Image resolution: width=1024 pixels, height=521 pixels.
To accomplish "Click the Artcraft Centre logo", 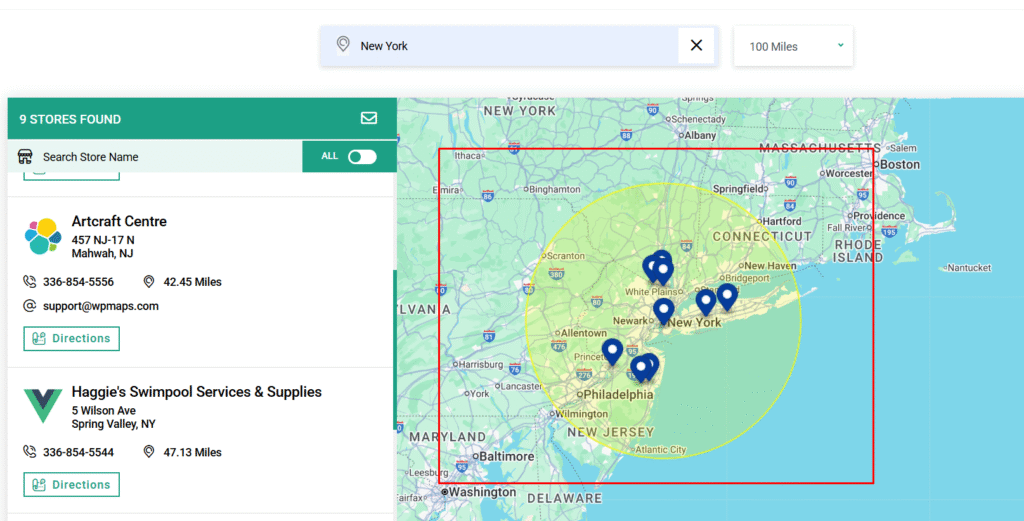I will click(x=43, y=236).
